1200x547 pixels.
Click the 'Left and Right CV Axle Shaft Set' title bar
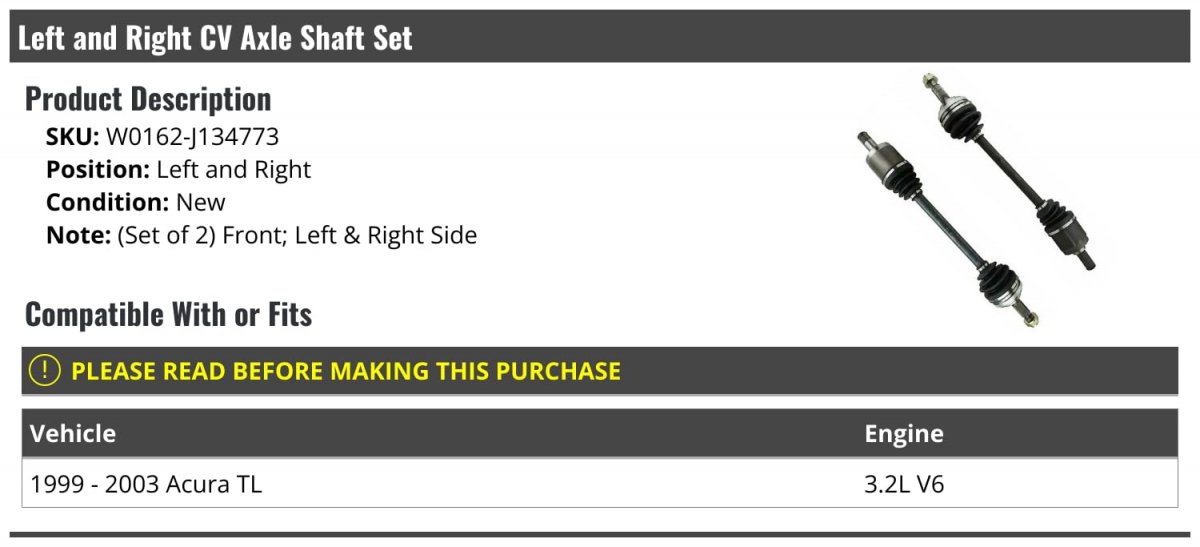(215, 38)
